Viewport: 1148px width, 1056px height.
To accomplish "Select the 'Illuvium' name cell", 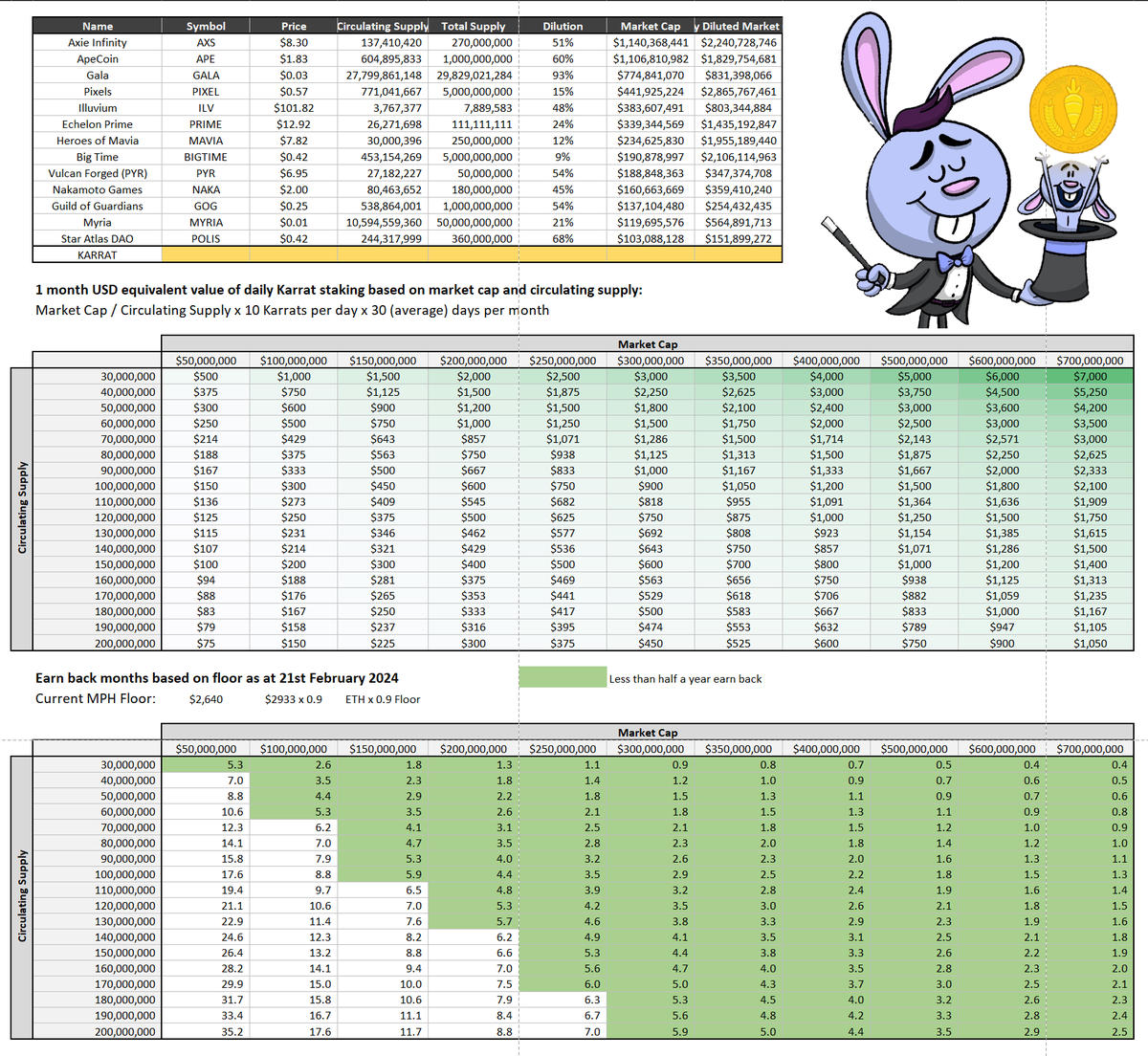I will pos(98,107).
